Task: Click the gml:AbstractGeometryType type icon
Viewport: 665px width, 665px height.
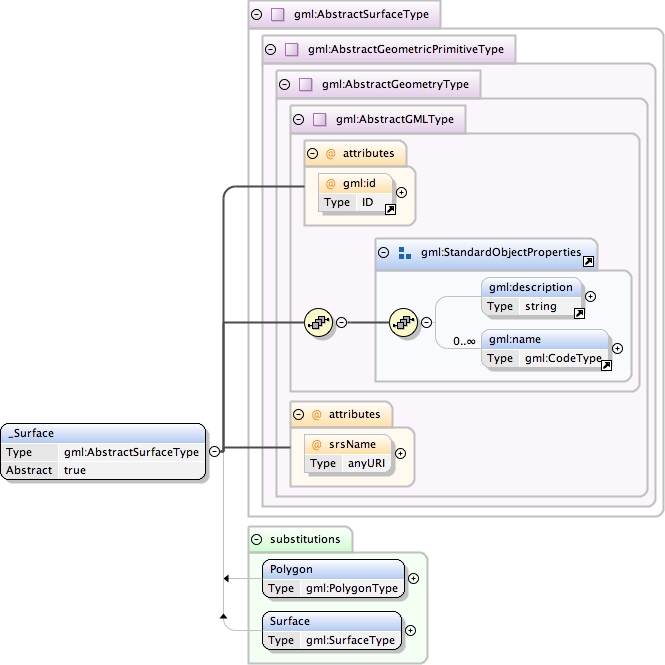Action: (x=306, y=84)
